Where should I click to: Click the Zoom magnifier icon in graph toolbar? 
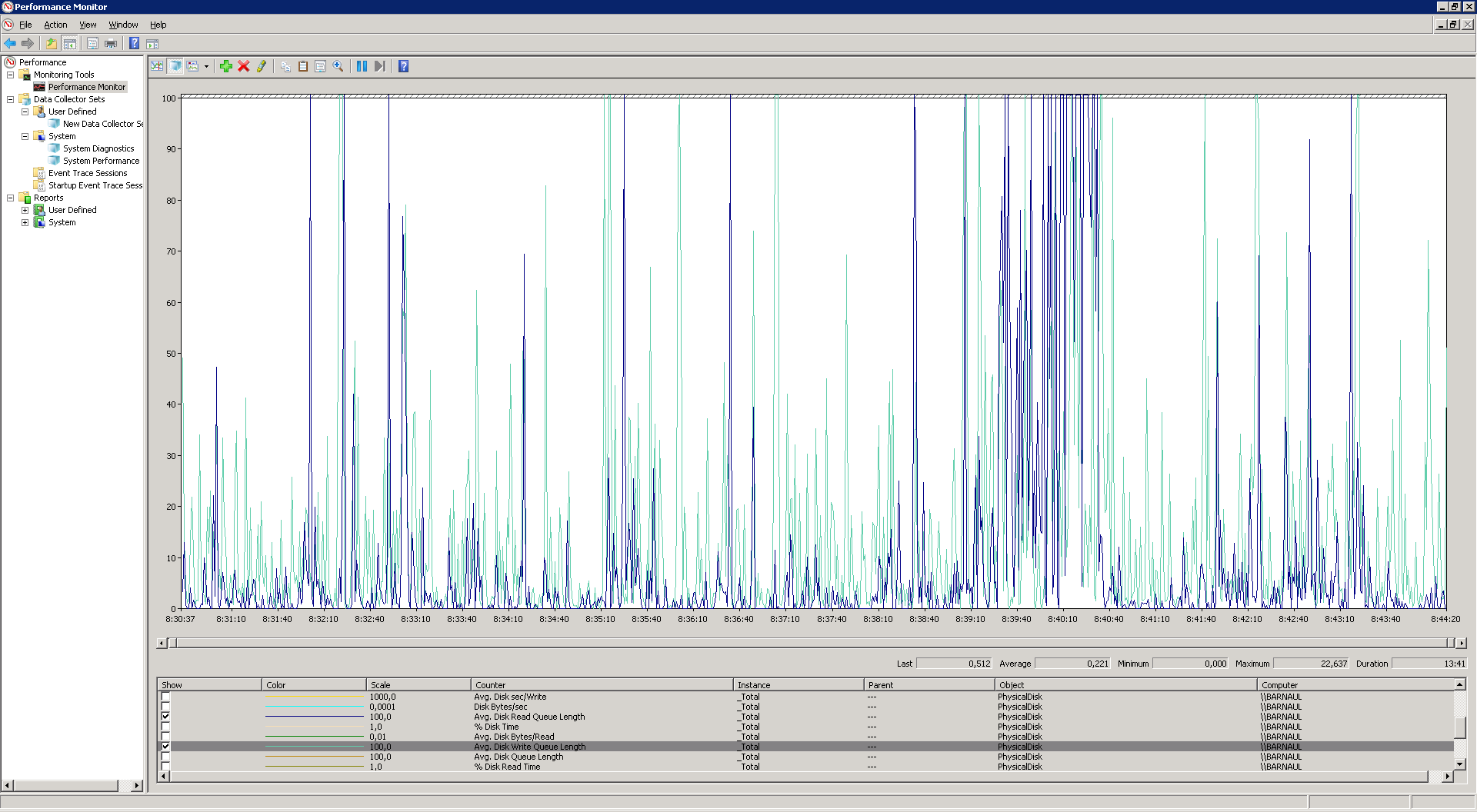pos(338,66)
